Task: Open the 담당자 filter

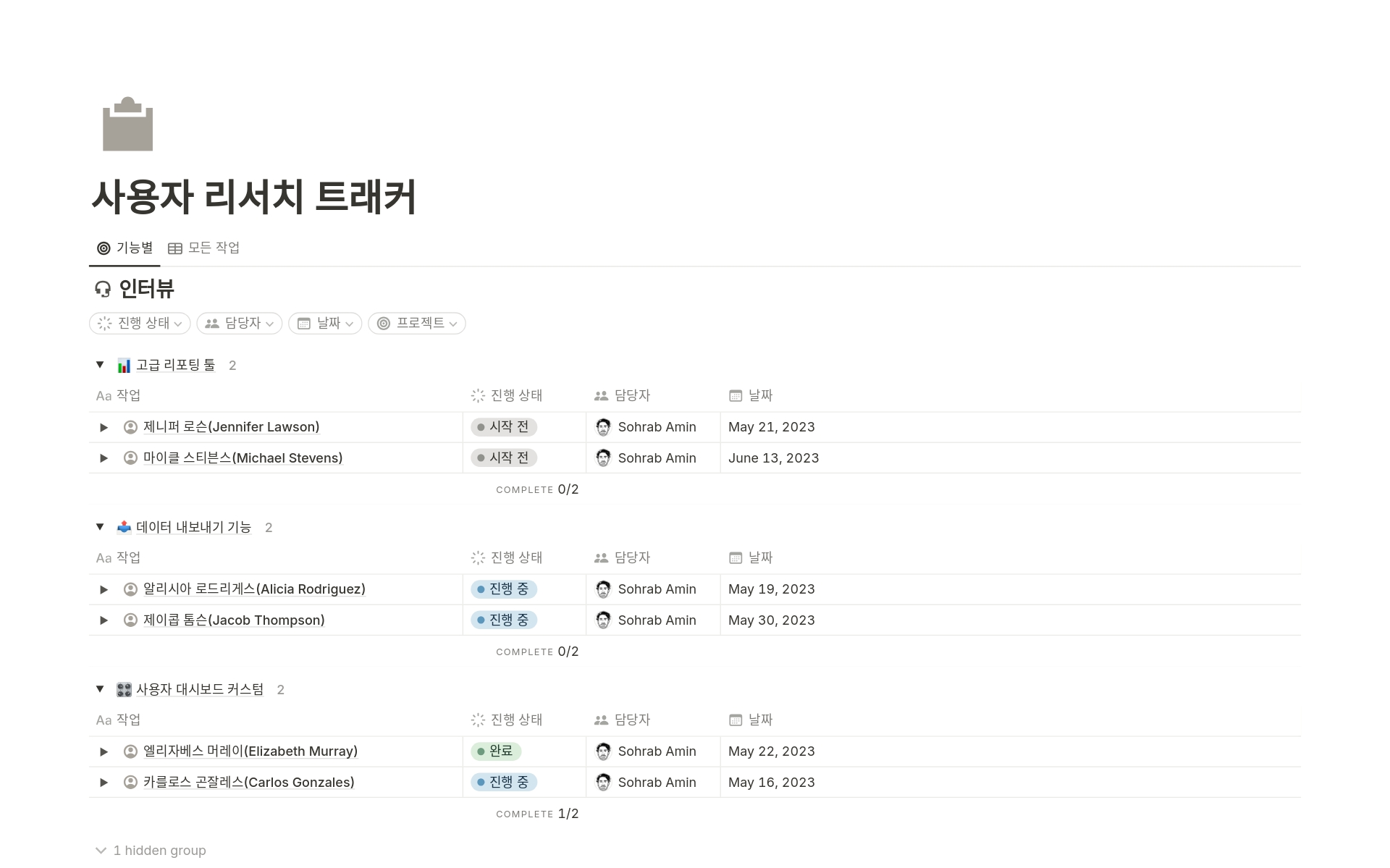Action: 239,324
